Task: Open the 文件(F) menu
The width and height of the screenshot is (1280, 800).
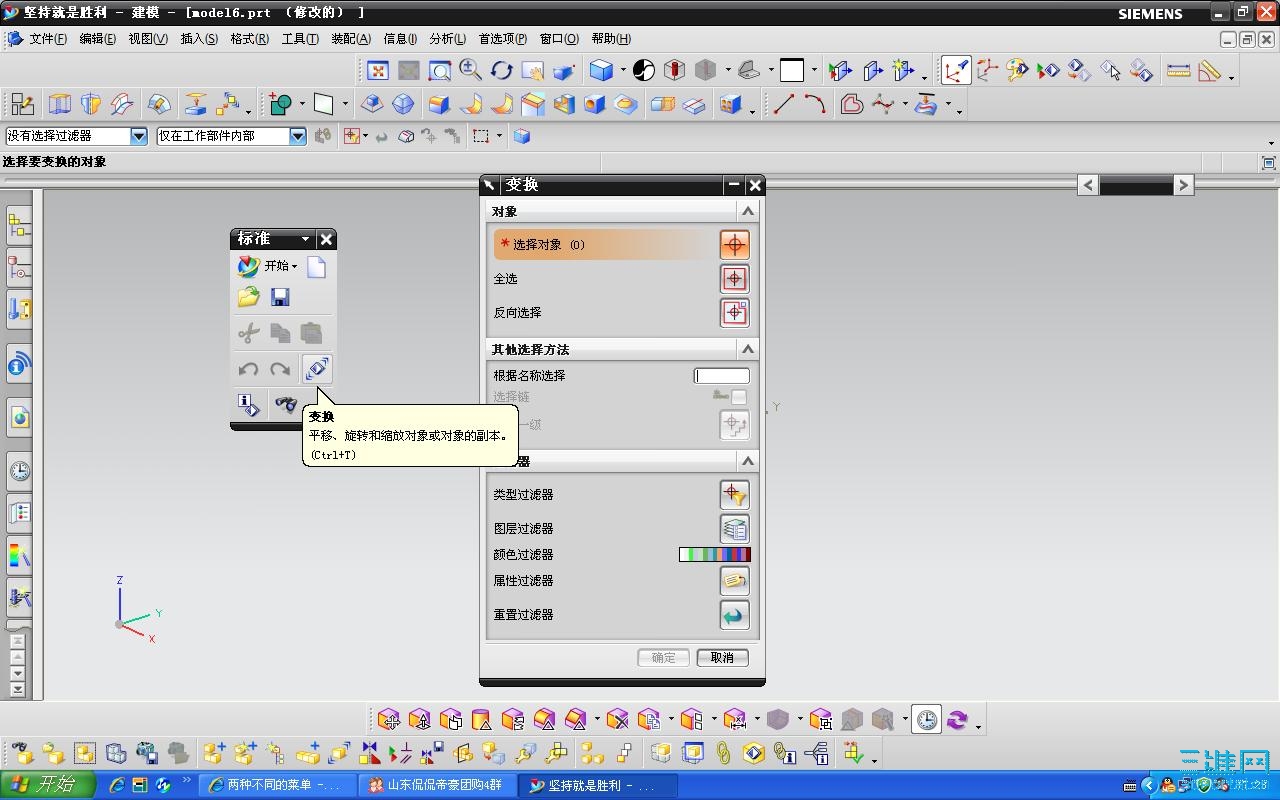Action: tap(48, 39)
